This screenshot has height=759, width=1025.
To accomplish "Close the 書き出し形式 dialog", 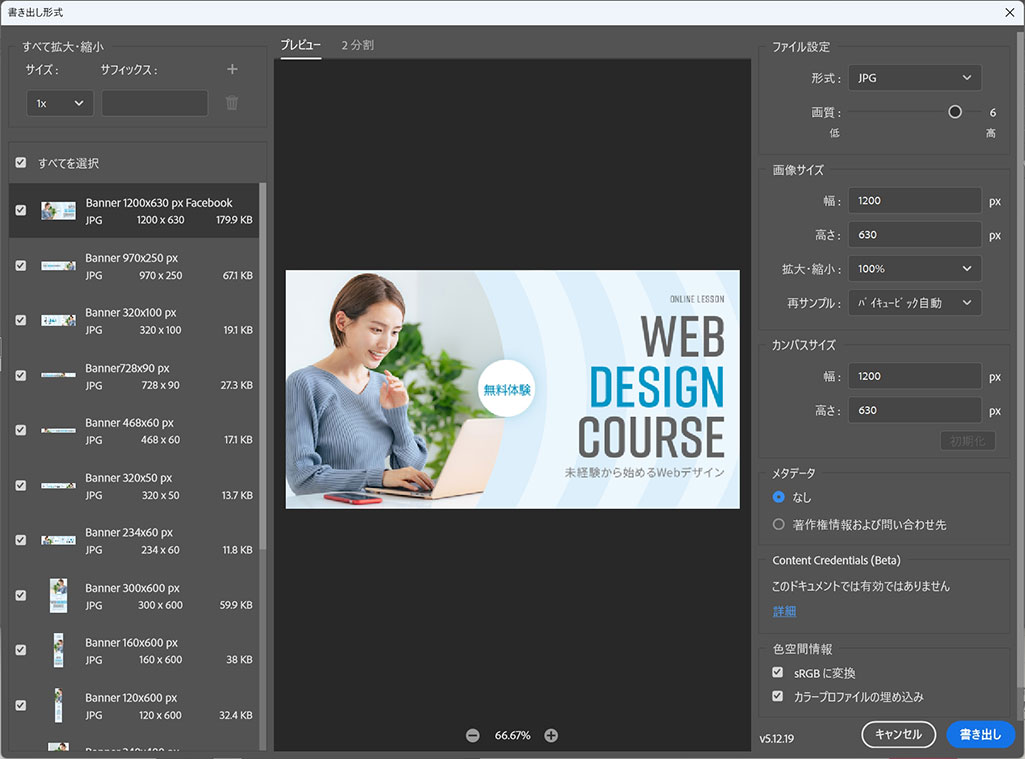I will click(1009, 12).
